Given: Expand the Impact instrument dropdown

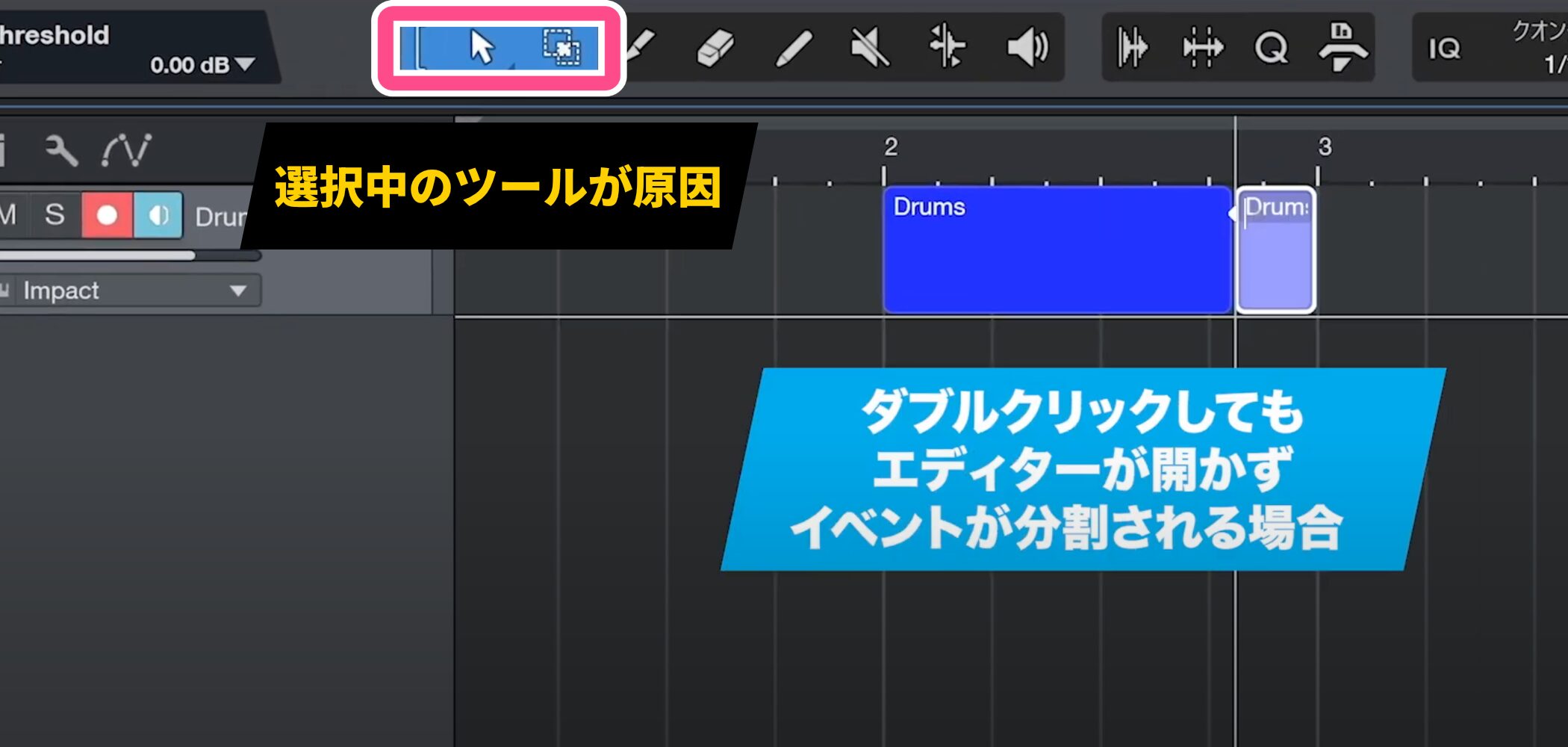Looking at the screenshot, I should pos(237,291).
